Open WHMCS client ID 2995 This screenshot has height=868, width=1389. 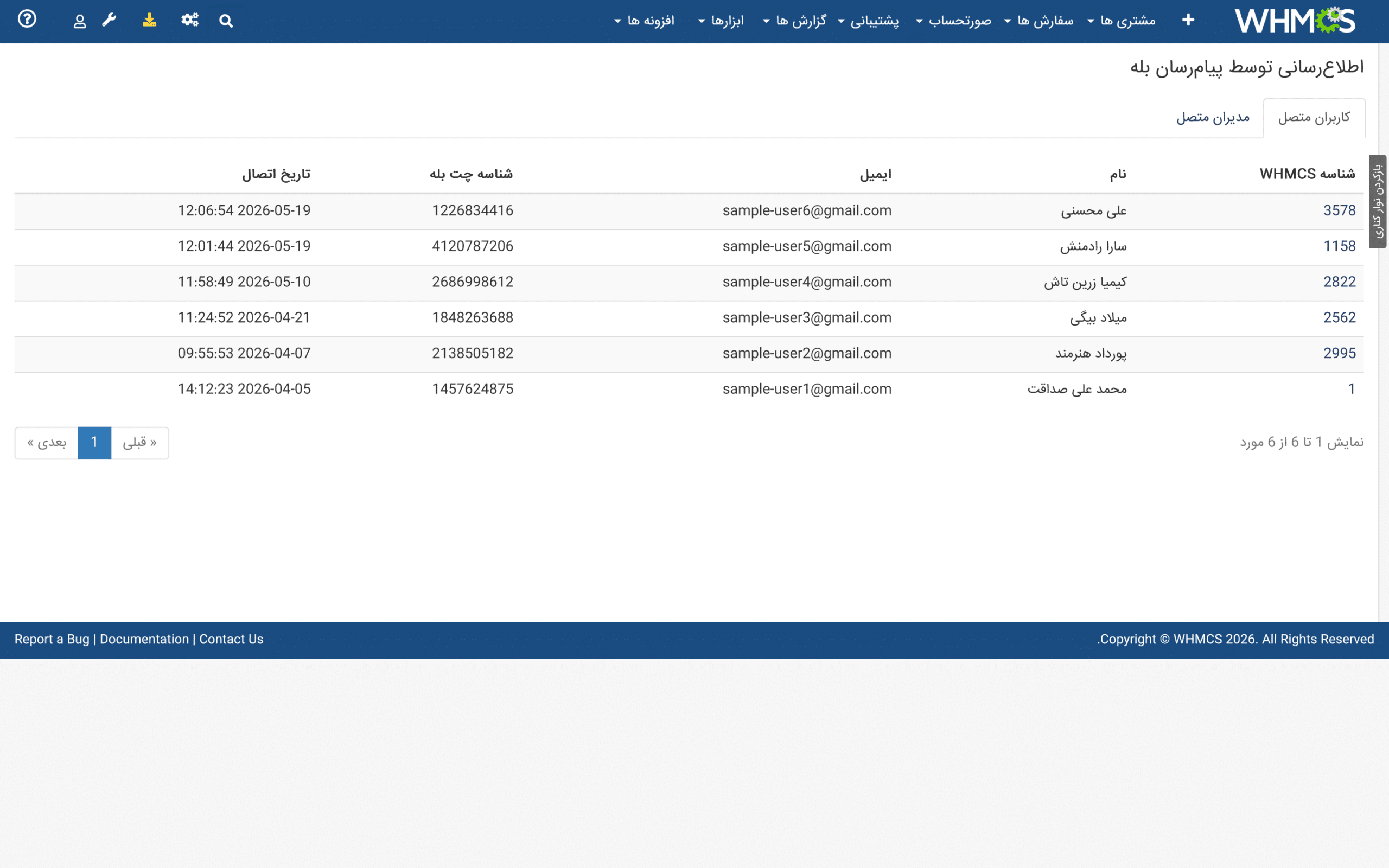[x=1339, y=353]
